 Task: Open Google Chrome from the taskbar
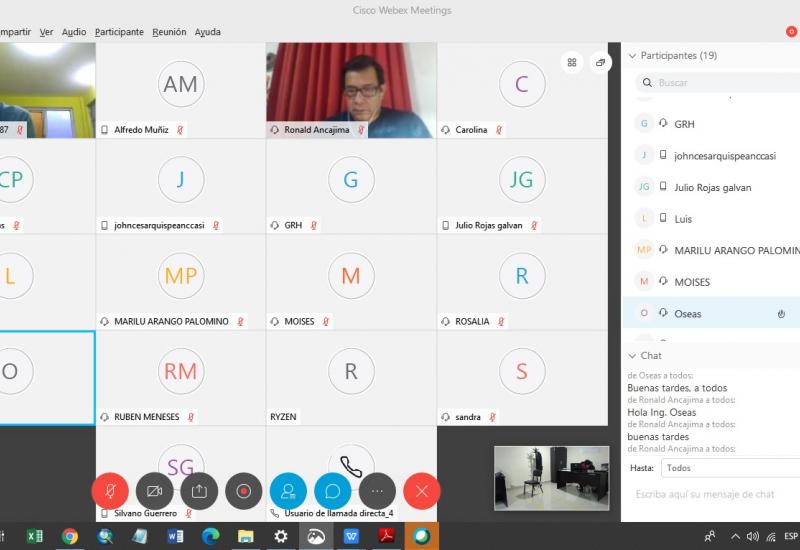pyautogui.click(x=70, y=537)
